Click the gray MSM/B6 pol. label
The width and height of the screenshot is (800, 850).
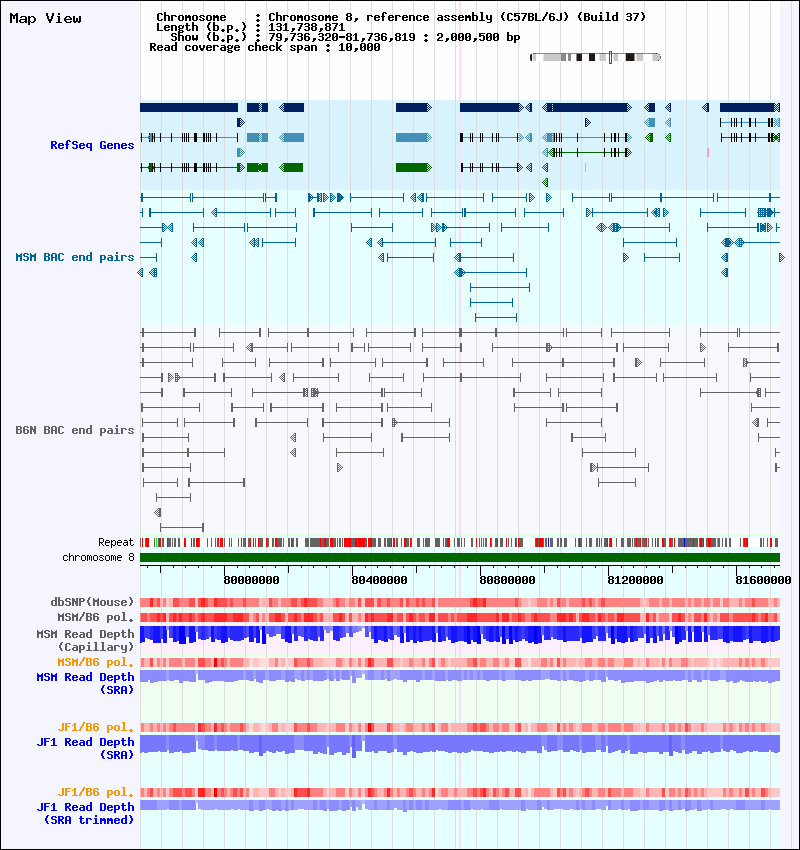pyautogui.click(x=95, y=617)
